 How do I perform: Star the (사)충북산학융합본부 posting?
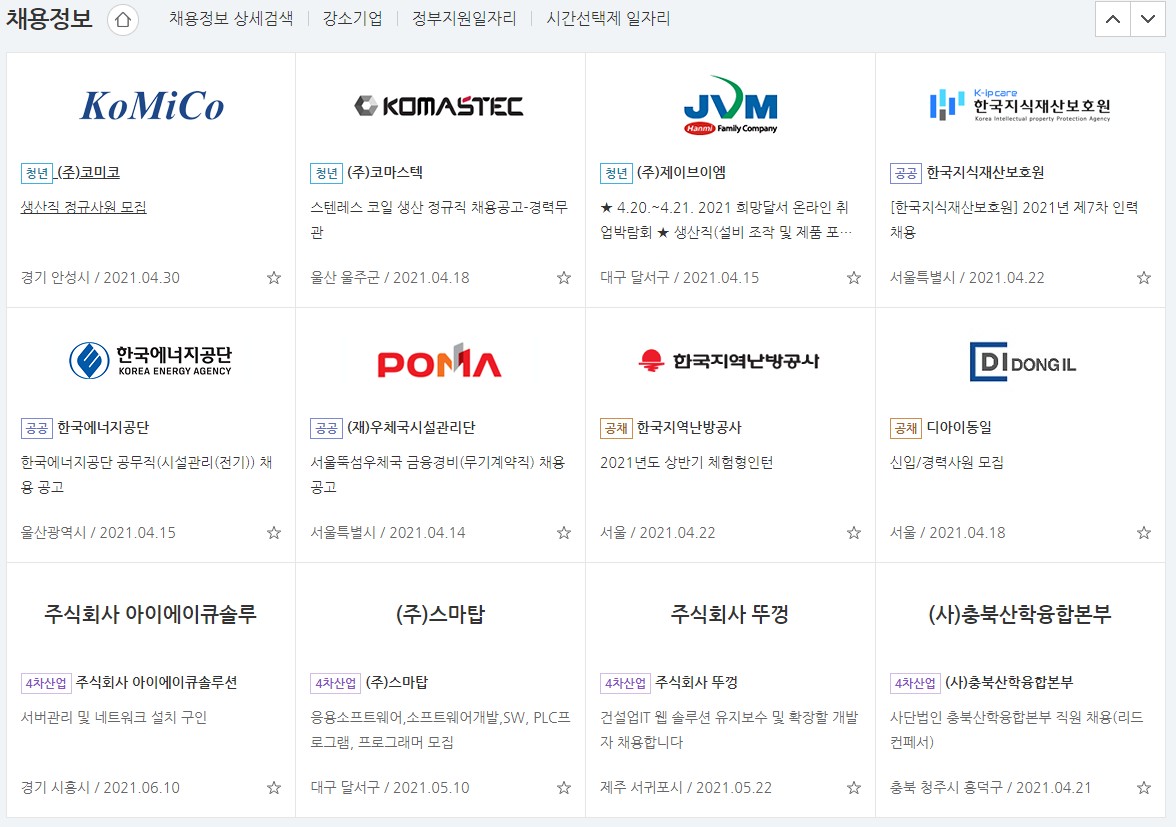pos(1144,788)
